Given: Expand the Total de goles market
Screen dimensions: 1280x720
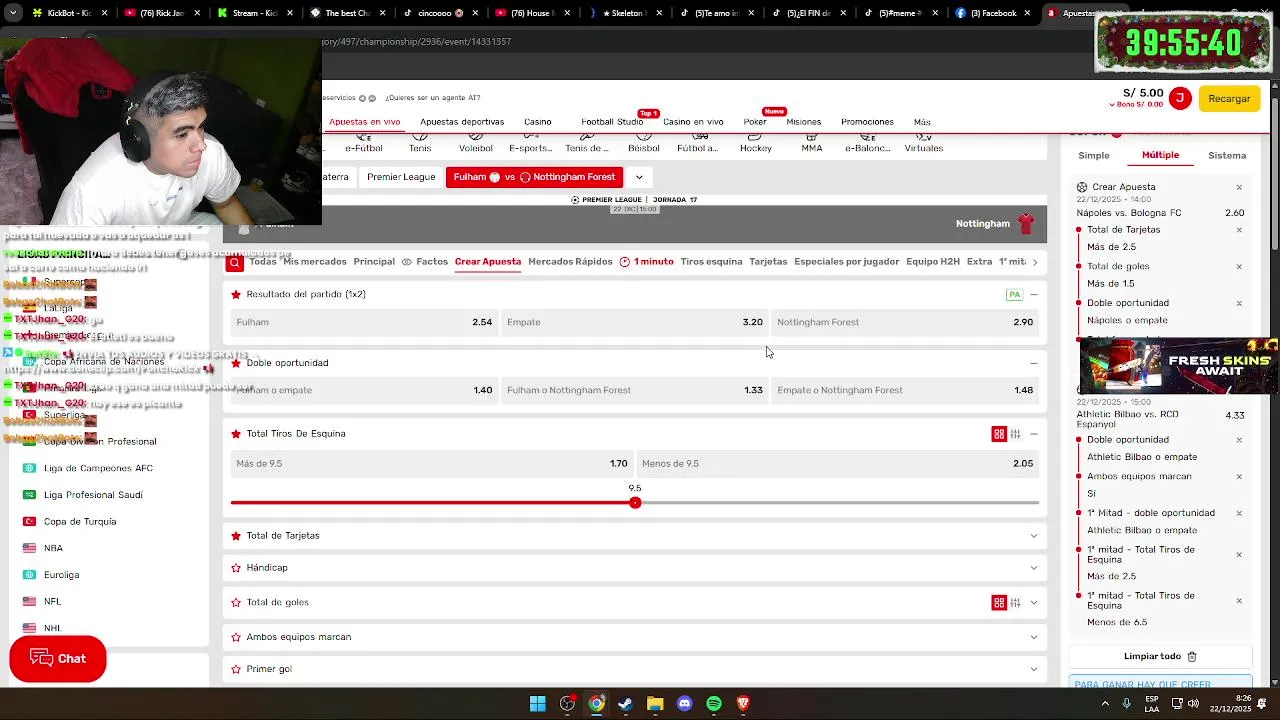Looking at the screenshot, I should click(1034, 602).
